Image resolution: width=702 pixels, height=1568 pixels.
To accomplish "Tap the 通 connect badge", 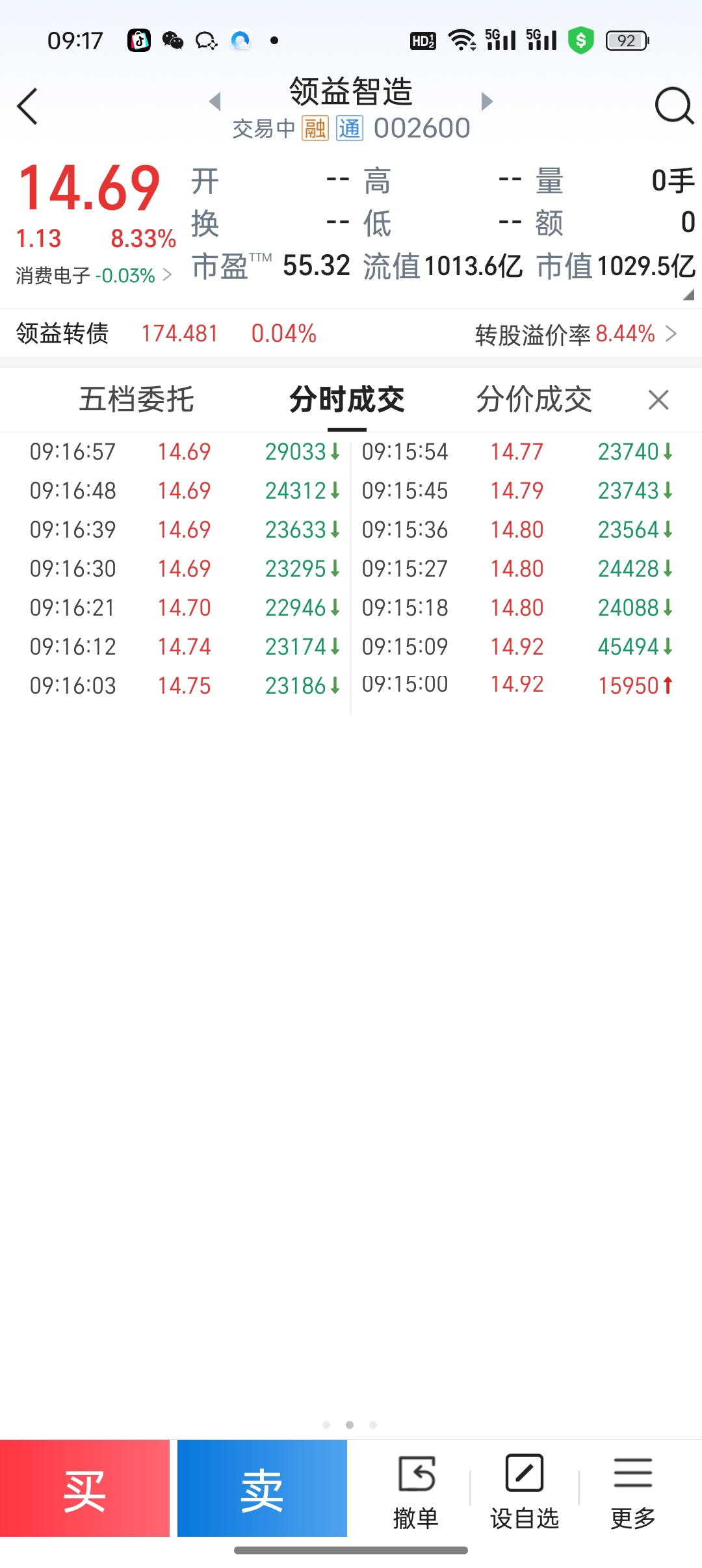I will click(x=349, y=129).
